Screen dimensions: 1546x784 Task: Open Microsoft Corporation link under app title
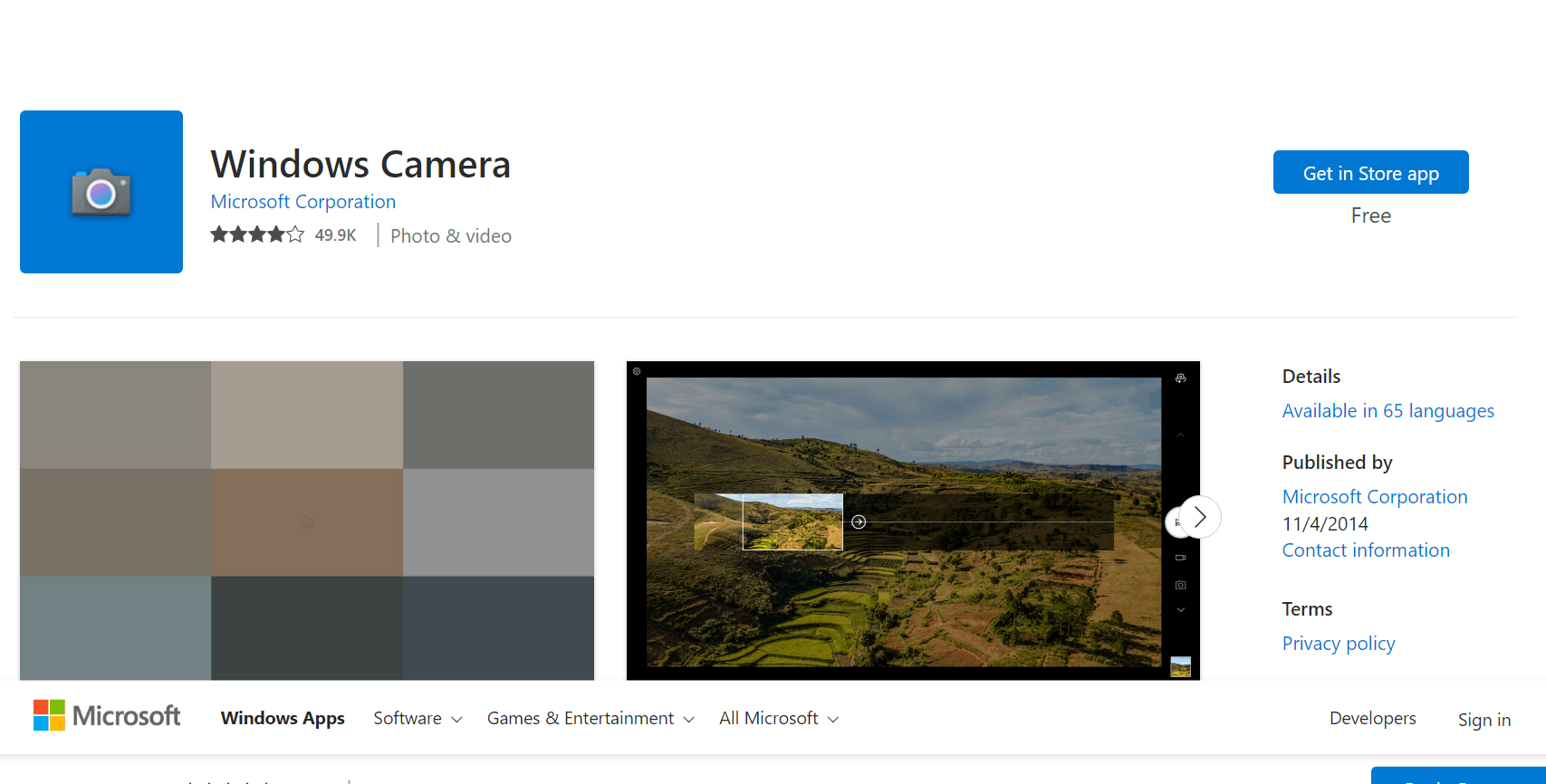[303, 202]
